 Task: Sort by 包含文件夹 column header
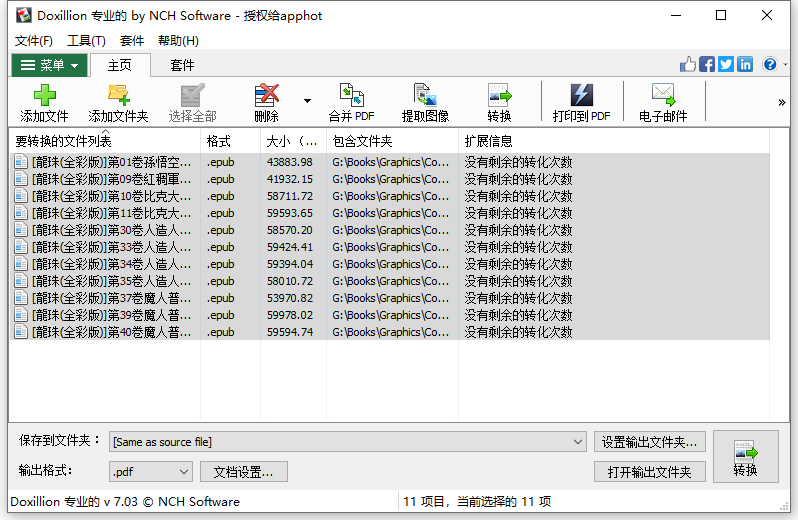(x=392, y=141)
